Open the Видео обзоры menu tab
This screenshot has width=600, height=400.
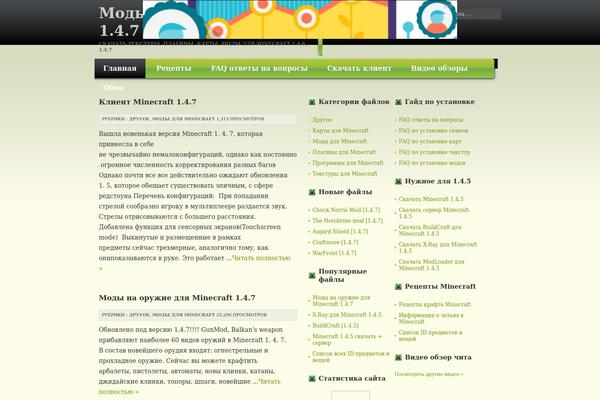tap(439, 69)
